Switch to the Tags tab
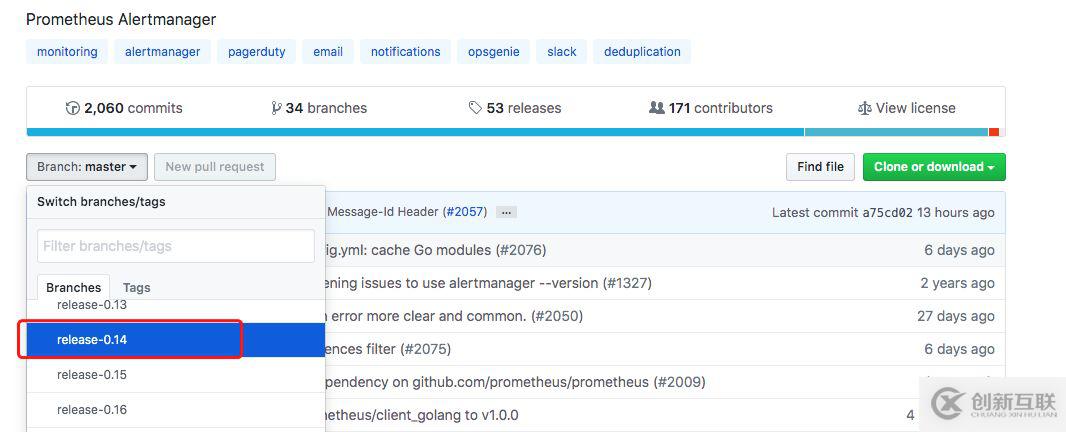Image resolution: width=1066 pixels, height=432 pixels. 136,287
